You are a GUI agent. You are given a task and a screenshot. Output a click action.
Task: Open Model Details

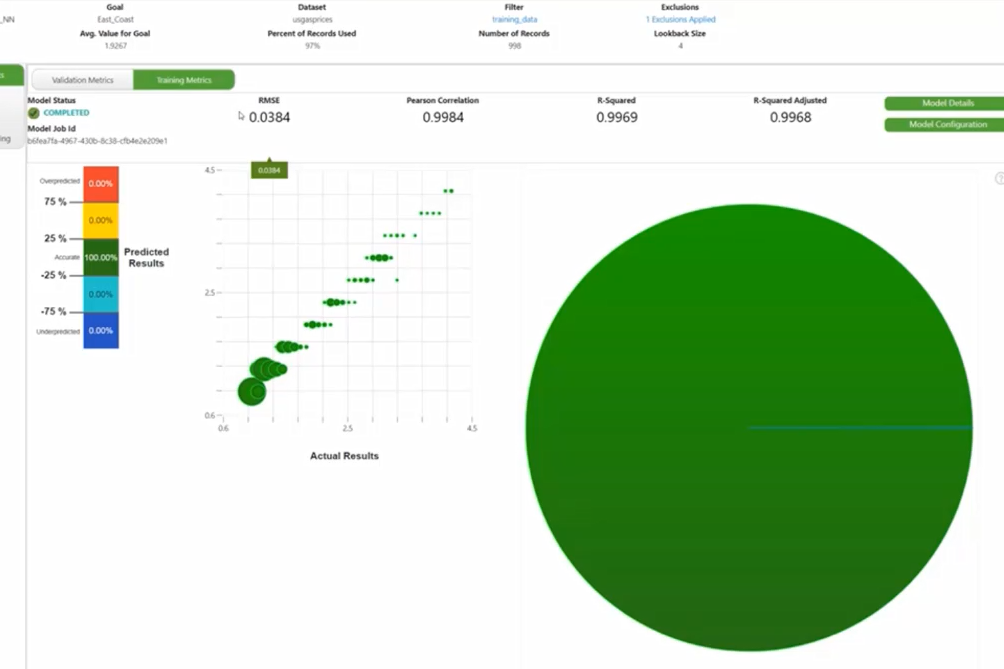click(944, 102)
